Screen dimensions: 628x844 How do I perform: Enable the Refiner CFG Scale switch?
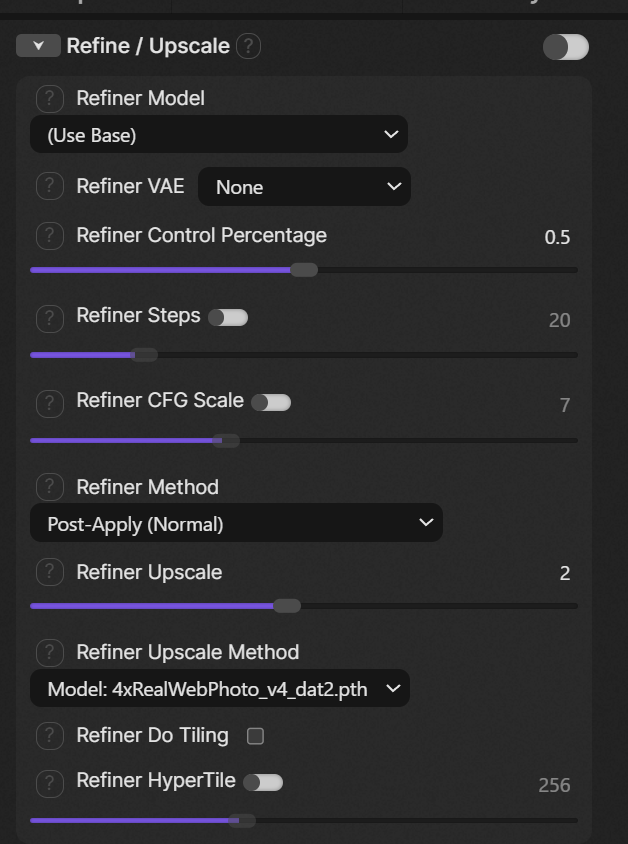click(x=271, y=402)
